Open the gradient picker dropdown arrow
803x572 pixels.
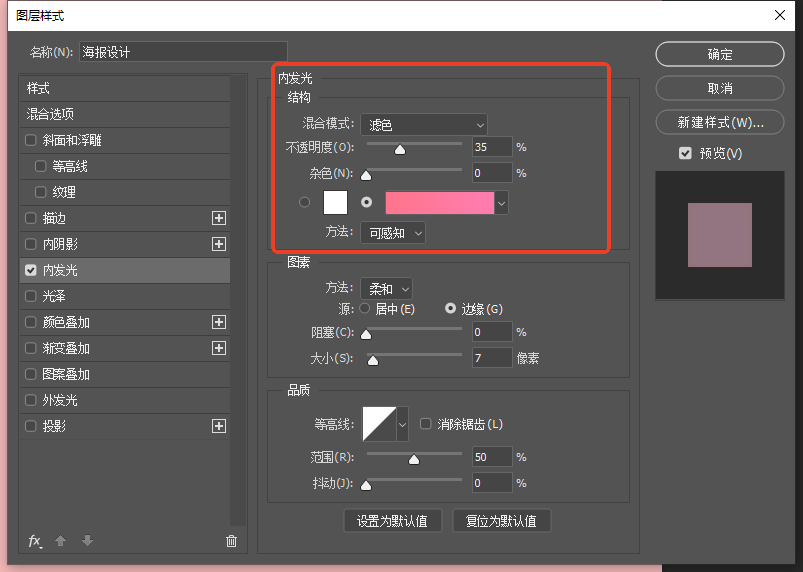[x=502, y=203]
